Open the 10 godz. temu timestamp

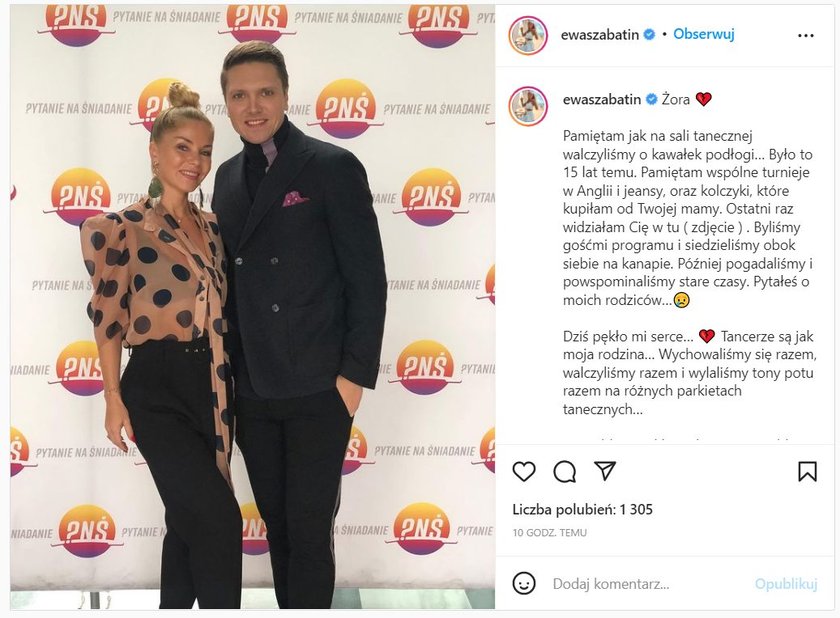point(550,533)
